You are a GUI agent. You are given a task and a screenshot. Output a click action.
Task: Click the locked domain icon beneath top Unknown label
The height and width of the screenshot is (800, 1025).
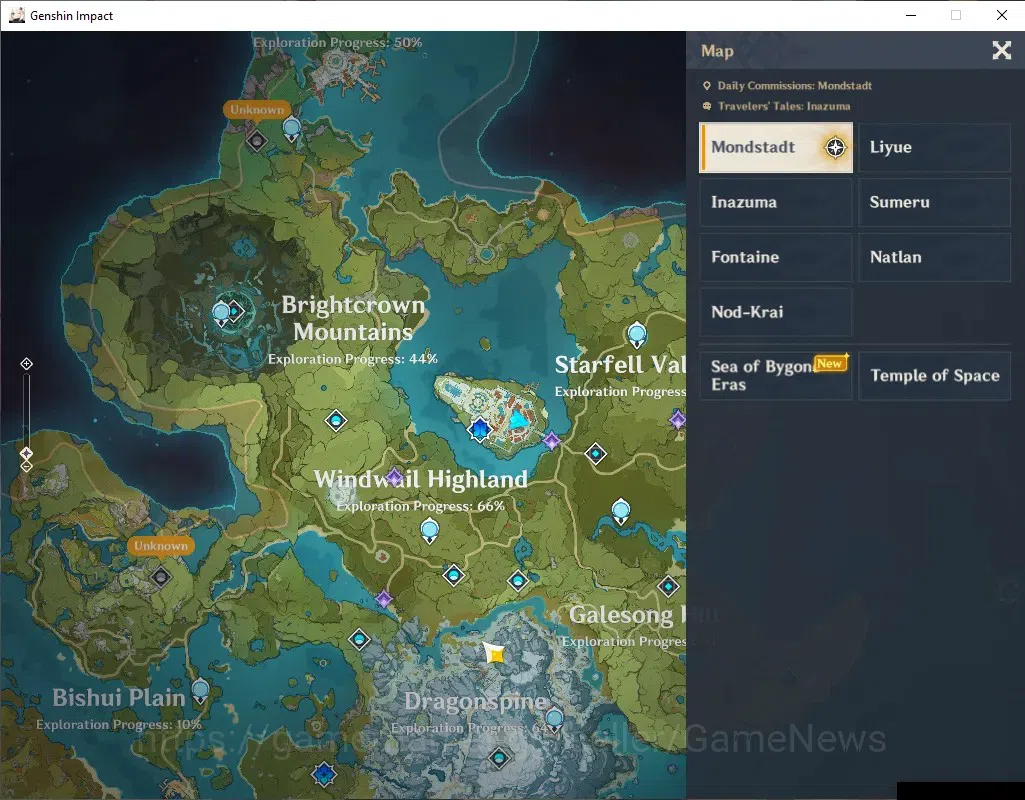point(256,141)
